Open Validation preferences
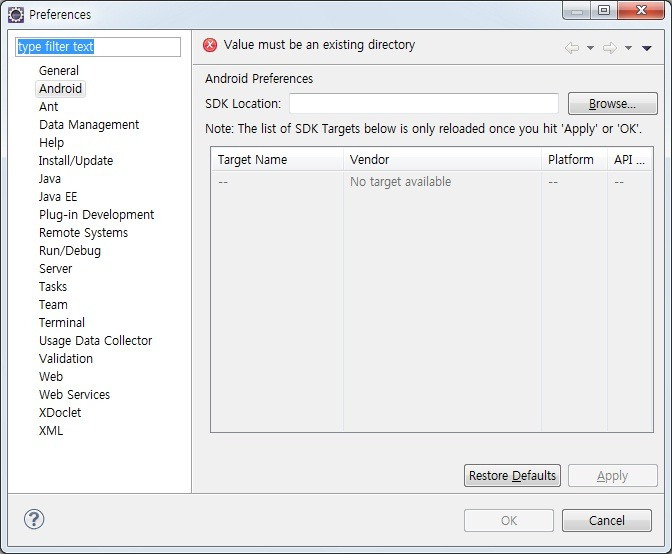 click(x=66, y=359)
